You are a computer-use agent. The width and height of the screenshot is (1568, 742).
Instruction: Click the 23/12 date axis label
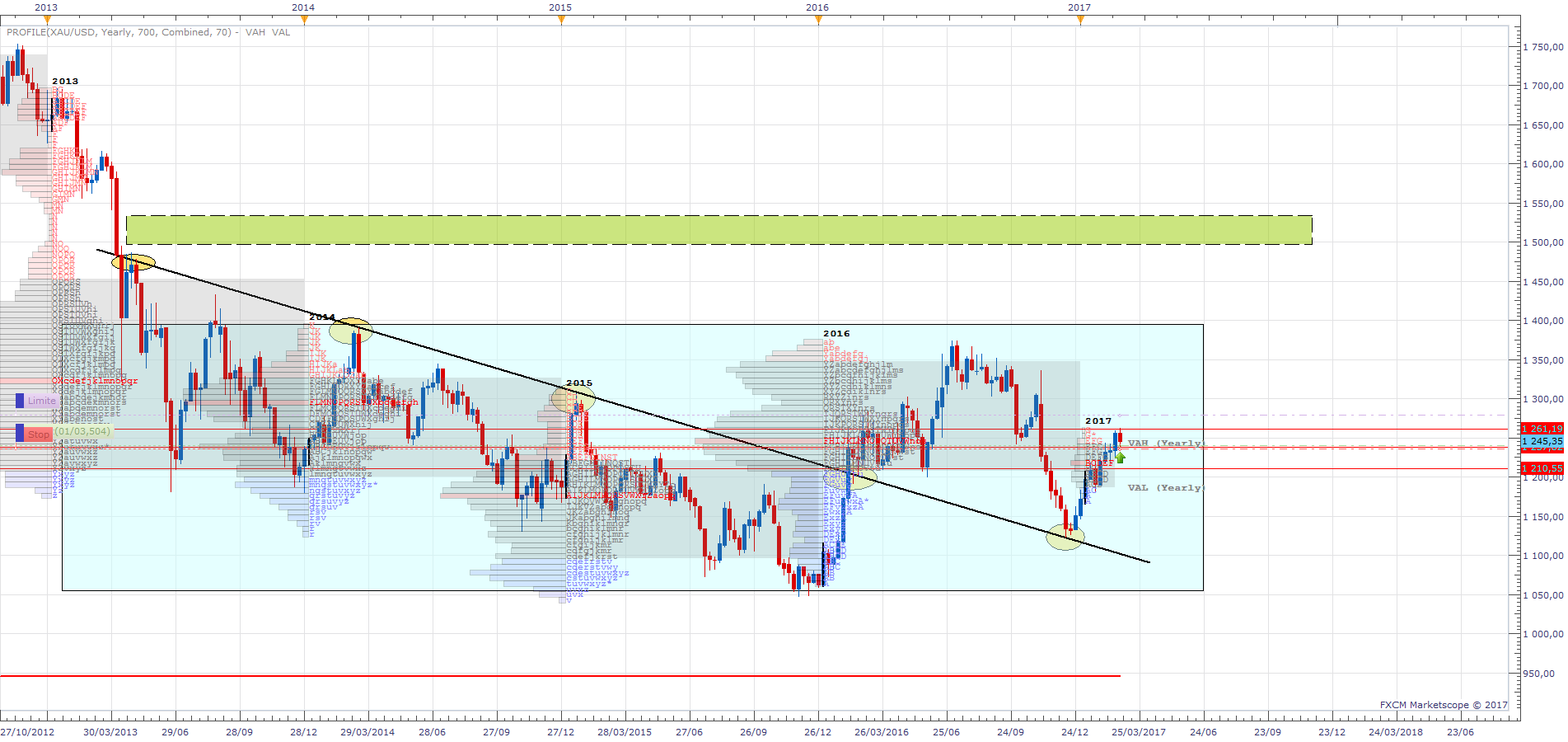point(1332,732)
